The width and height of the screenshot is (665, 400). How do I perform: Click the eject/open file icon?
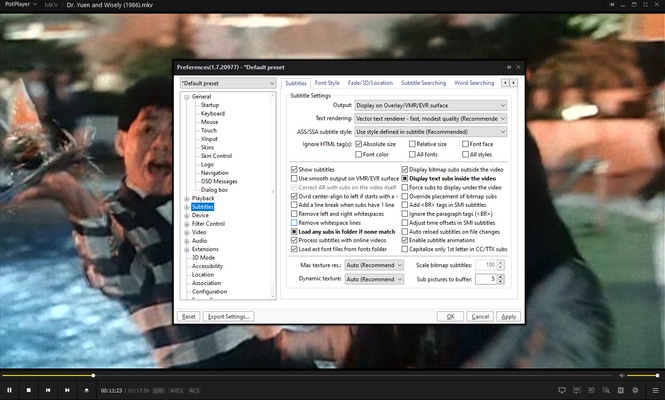(x=87, y=390)
